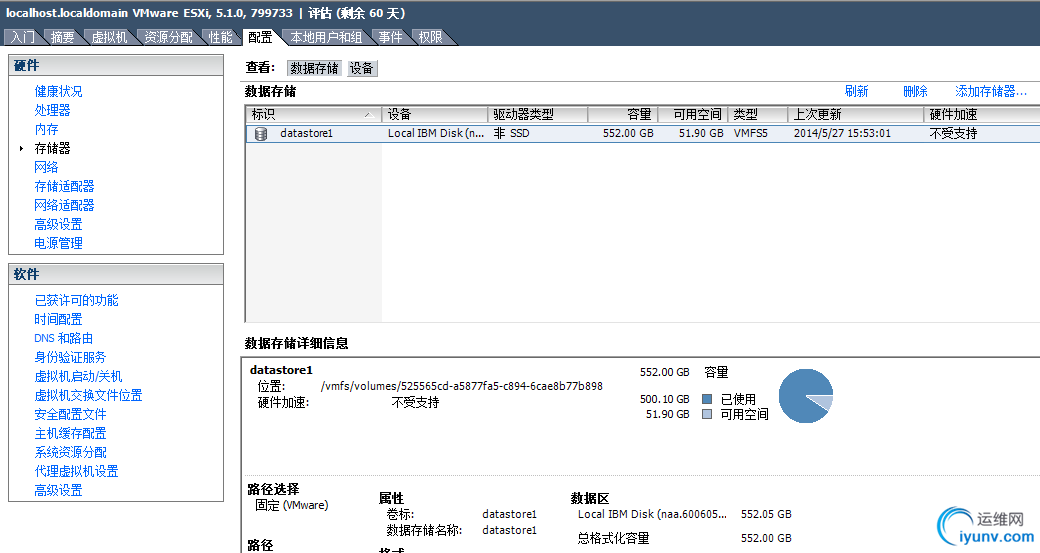
Task: Open 主机缓存配置 in the software list
Action: click(x=70, y=434)
